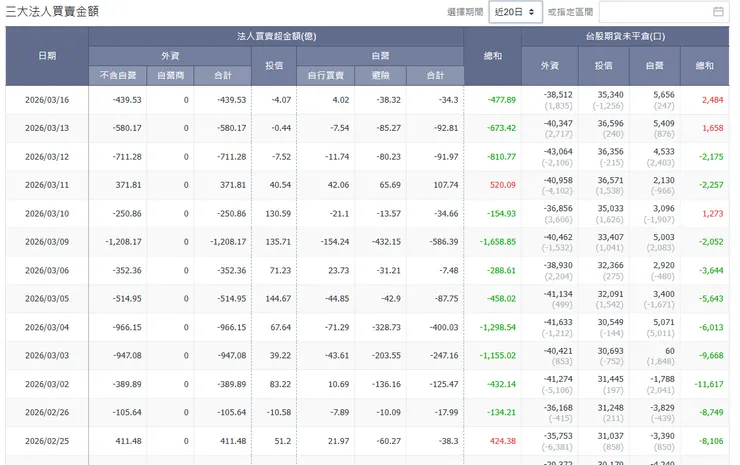Image resolution: width=740 pixels, height=465 pixels.
Task: Click the 36,596 投信 futures value
Action: 610,123
